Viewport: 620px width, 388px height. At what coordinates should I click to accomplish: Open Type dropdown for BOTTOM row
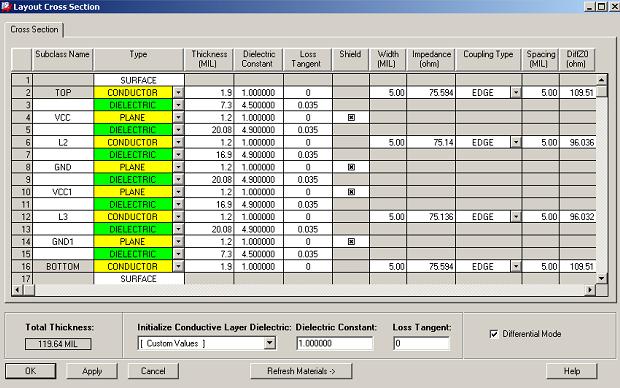[x=178, y=266]
